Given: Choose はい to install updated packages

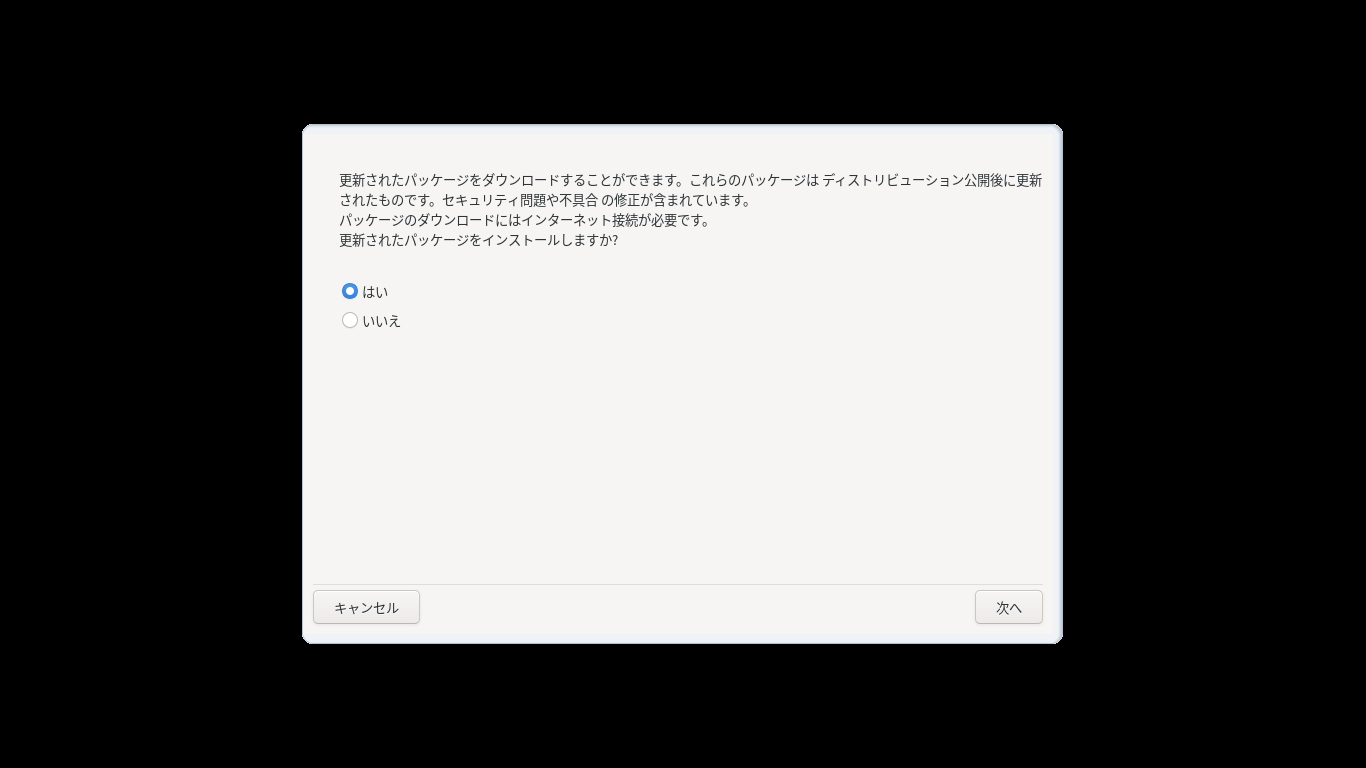Looking at the screenshot, I should click(x=350, y=291).
